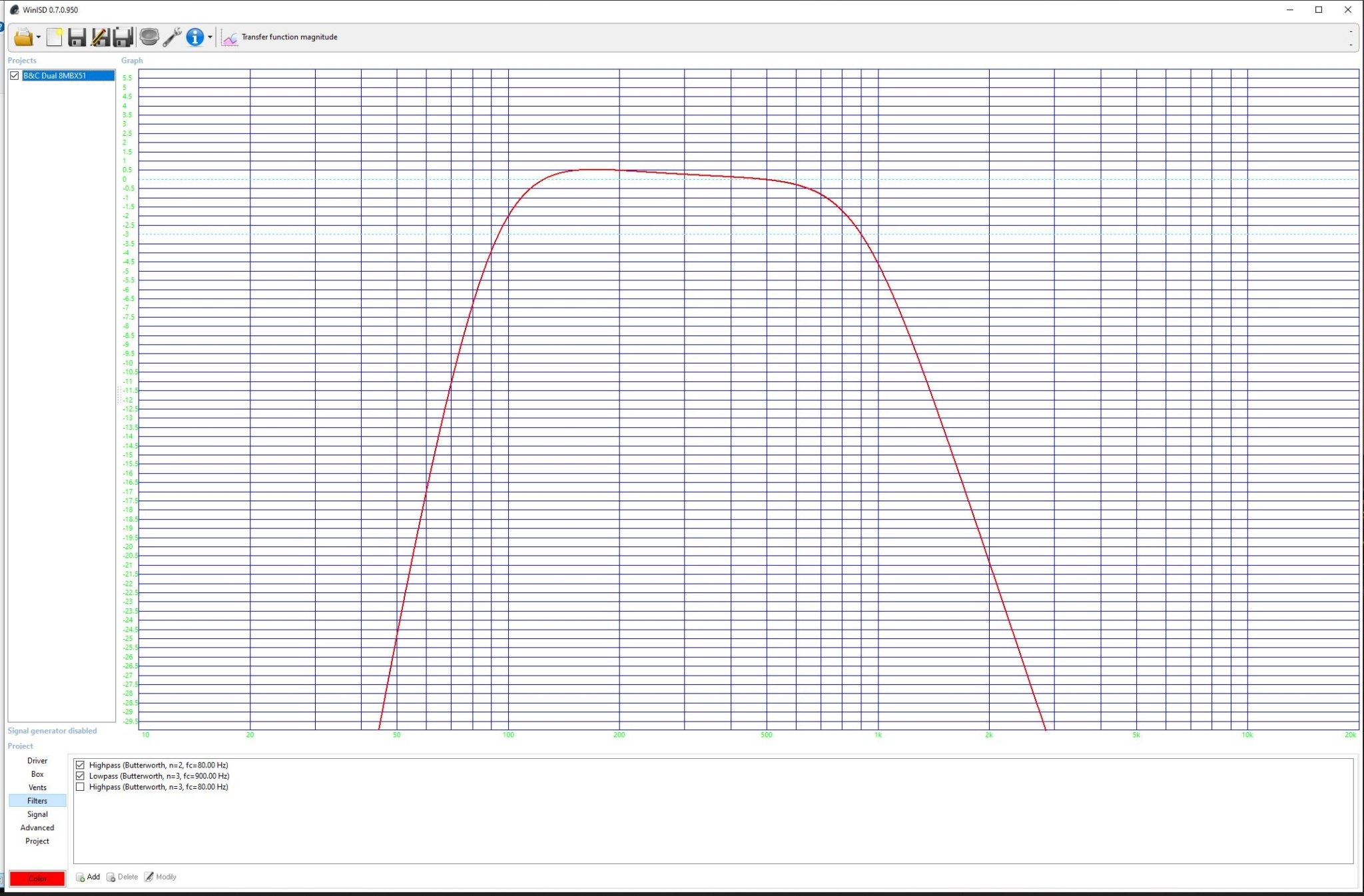The width and height of the screenshot is (1364, 896).
Task: Disable the Highpass n=2 fc=80 Hz filter
Action: coord(80,766)
